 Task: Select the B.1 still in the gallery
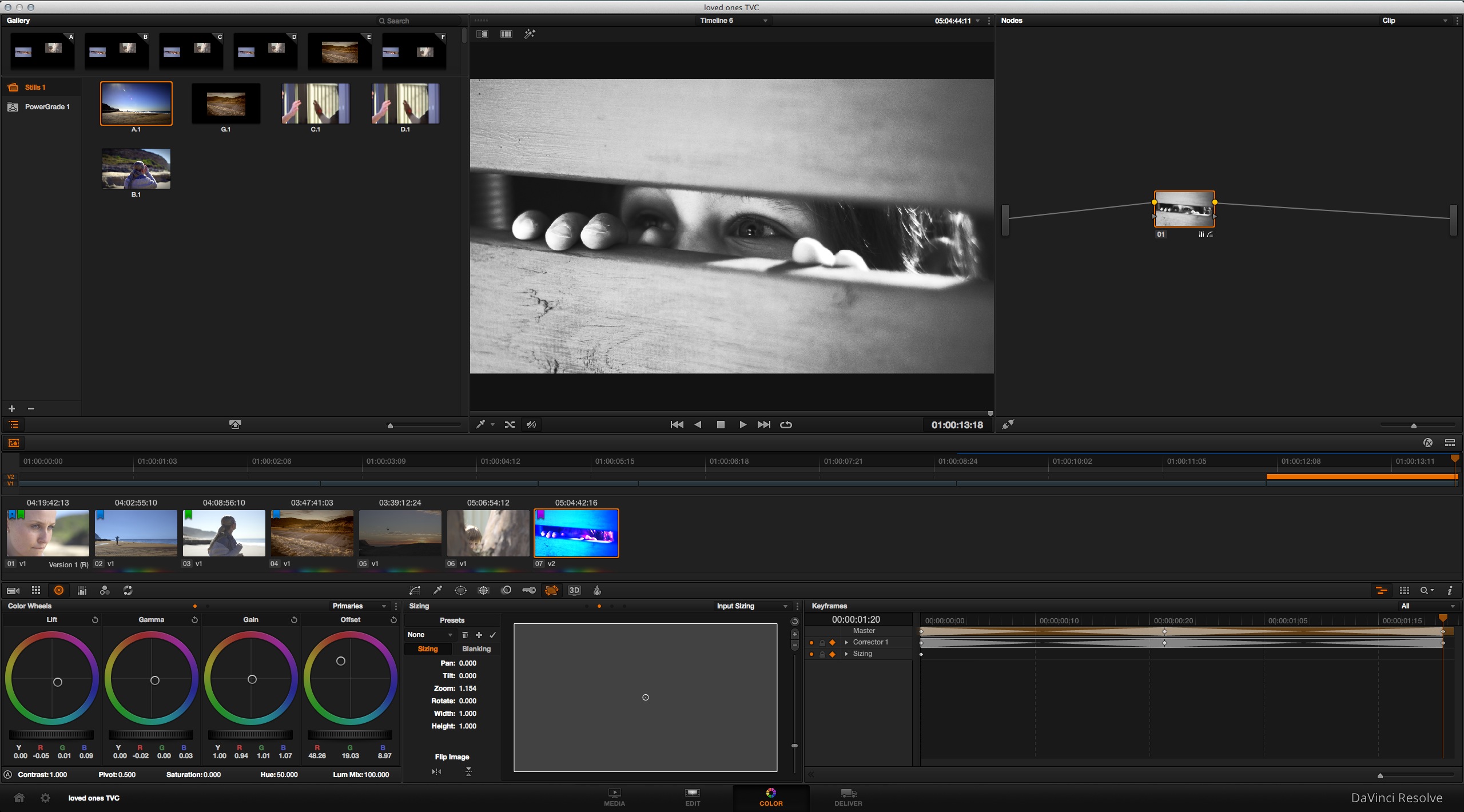[136, 169]
